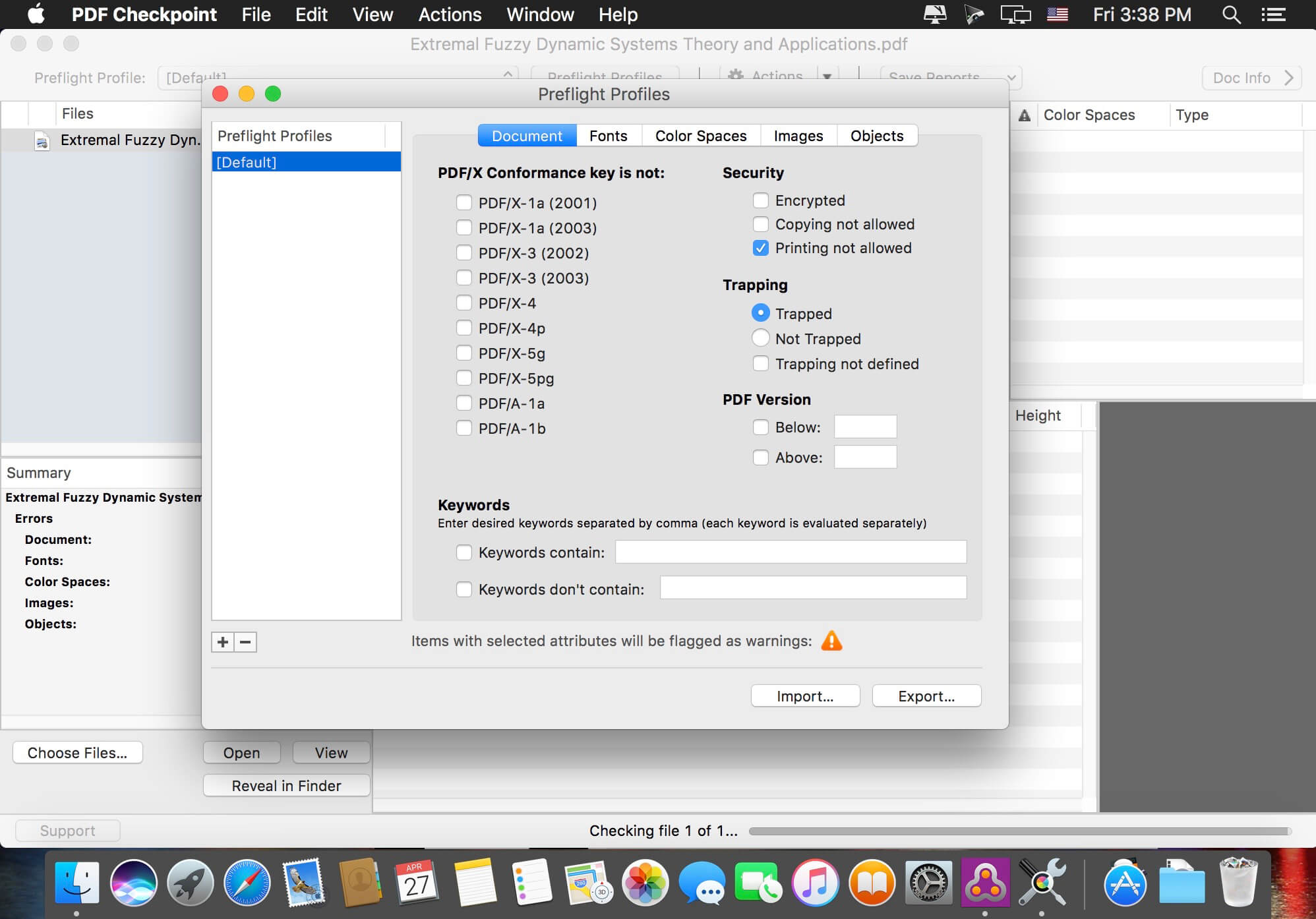Expand the Doc Info chevron panel

(x=1288, y=78)
